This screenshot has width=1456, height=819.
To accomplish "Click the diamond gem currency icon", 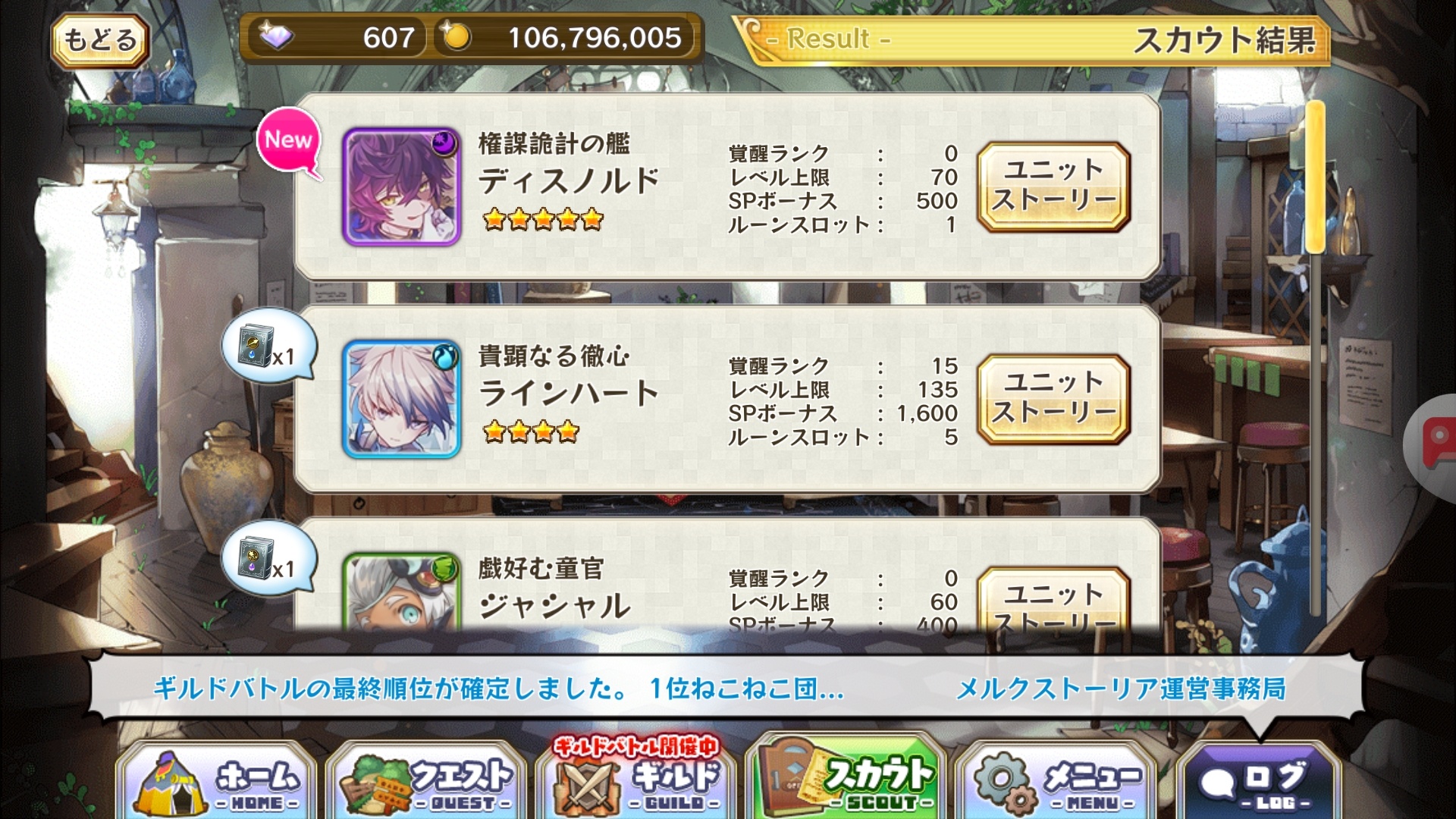I will (277, 36).
